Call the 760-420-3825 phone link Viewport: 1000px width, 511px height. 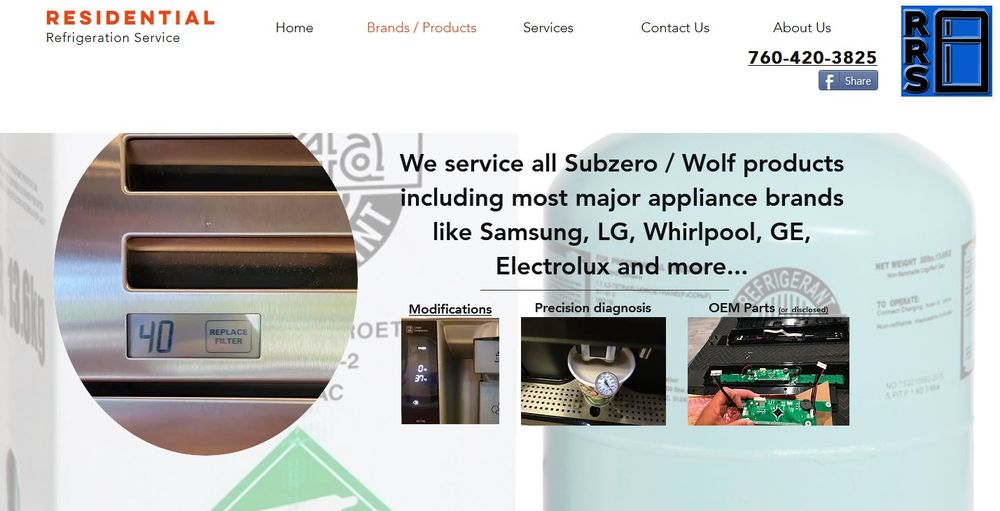(x=812, y=57)
